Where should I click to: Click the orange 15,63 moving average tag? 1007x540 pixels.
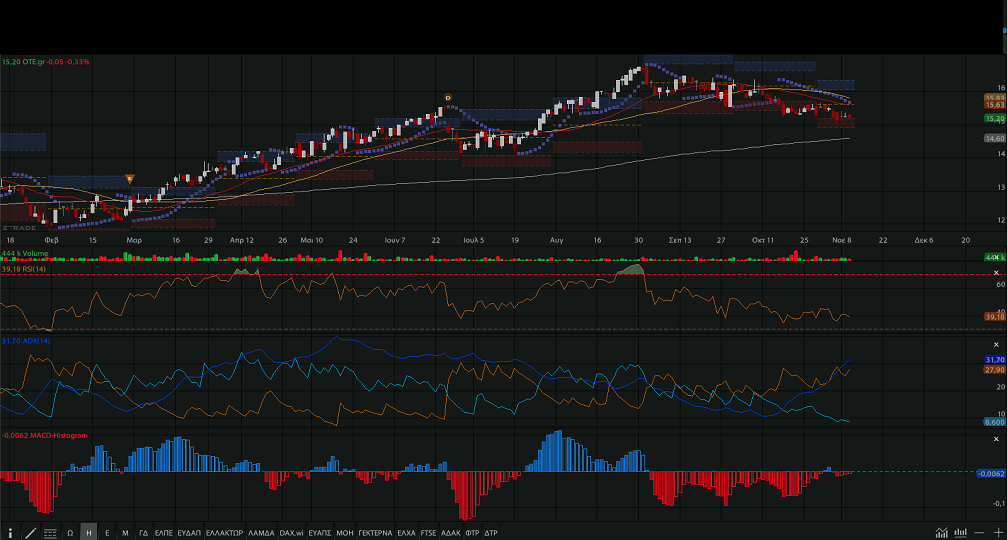click(995, 105)
